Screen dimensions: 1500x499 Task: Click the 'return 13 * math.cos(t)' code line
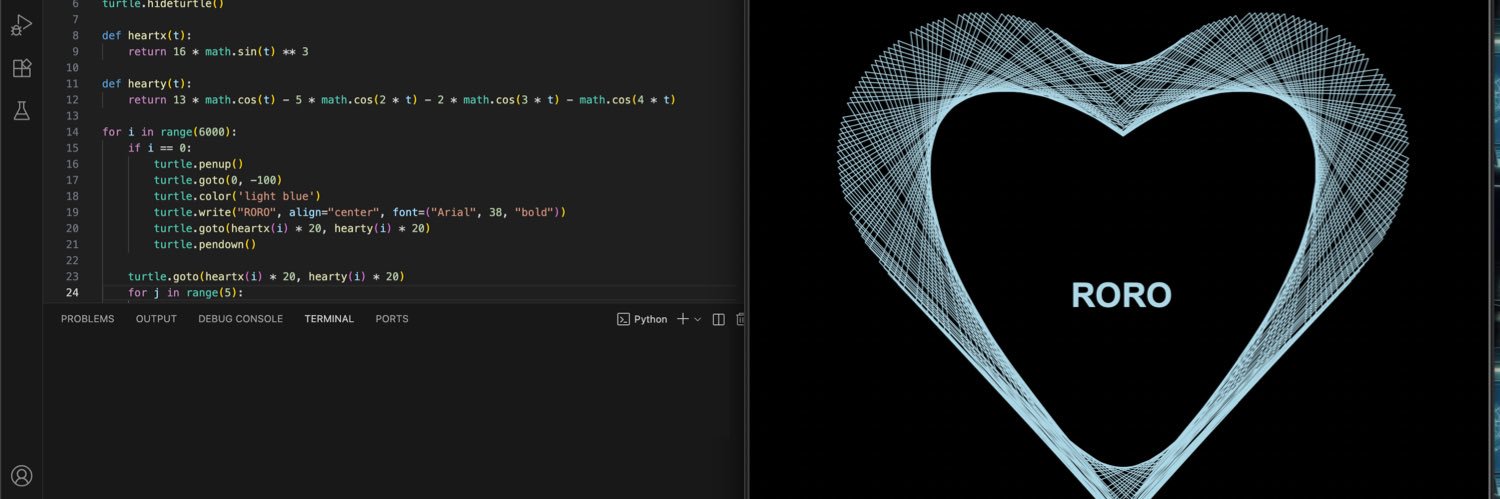[x=402, y=99]
